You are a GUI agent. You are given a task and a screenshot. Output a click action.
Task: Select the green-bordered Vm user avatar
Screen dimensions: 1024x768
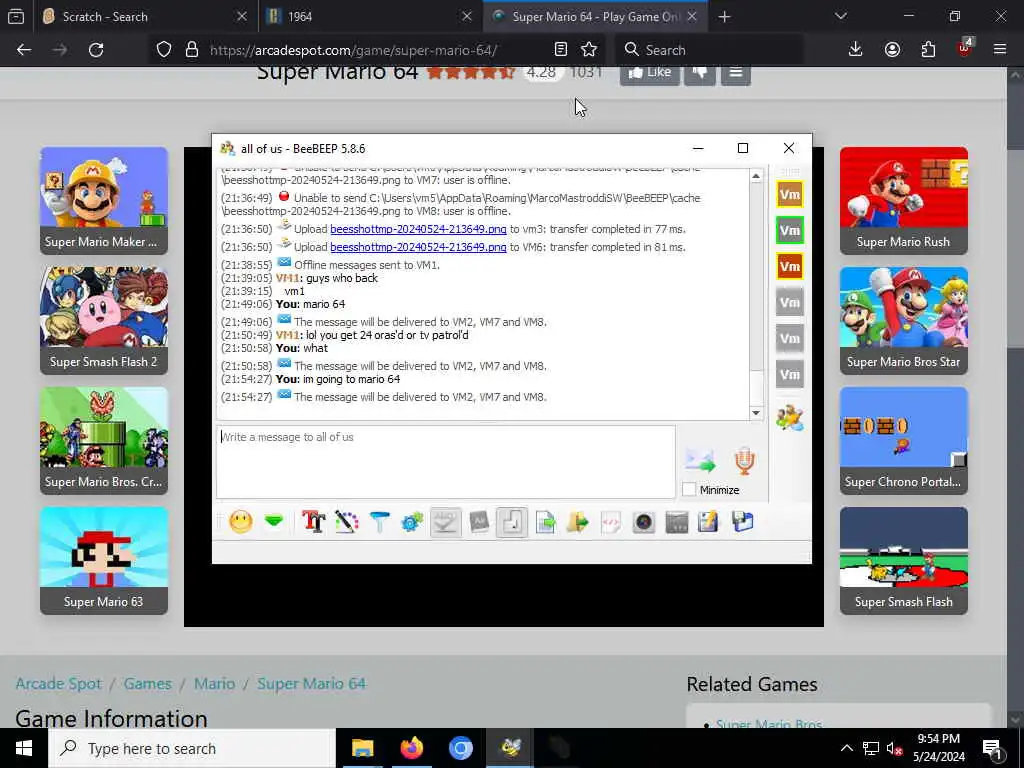pos(790,230)
